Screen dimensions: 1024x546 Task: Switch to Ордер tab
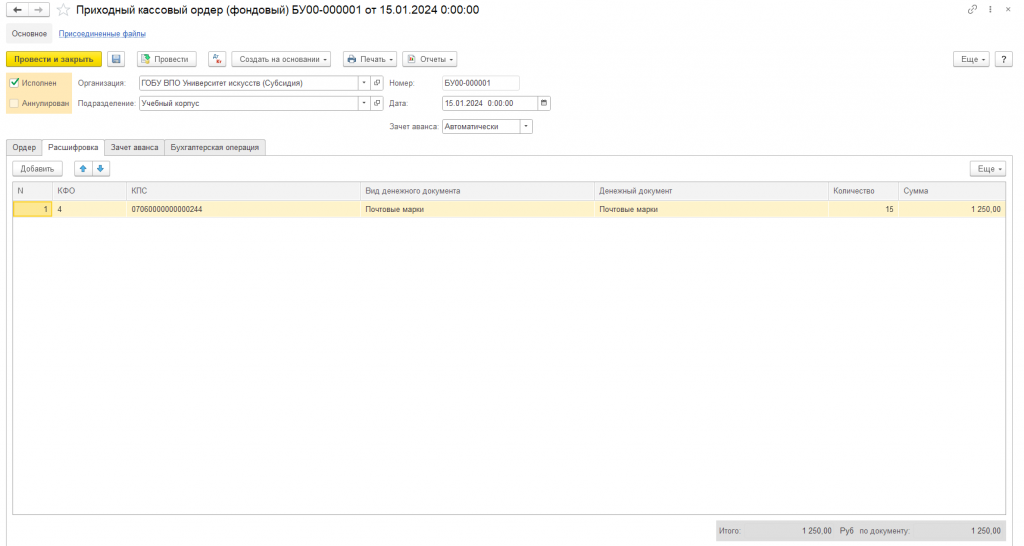[x=24, y=148]
